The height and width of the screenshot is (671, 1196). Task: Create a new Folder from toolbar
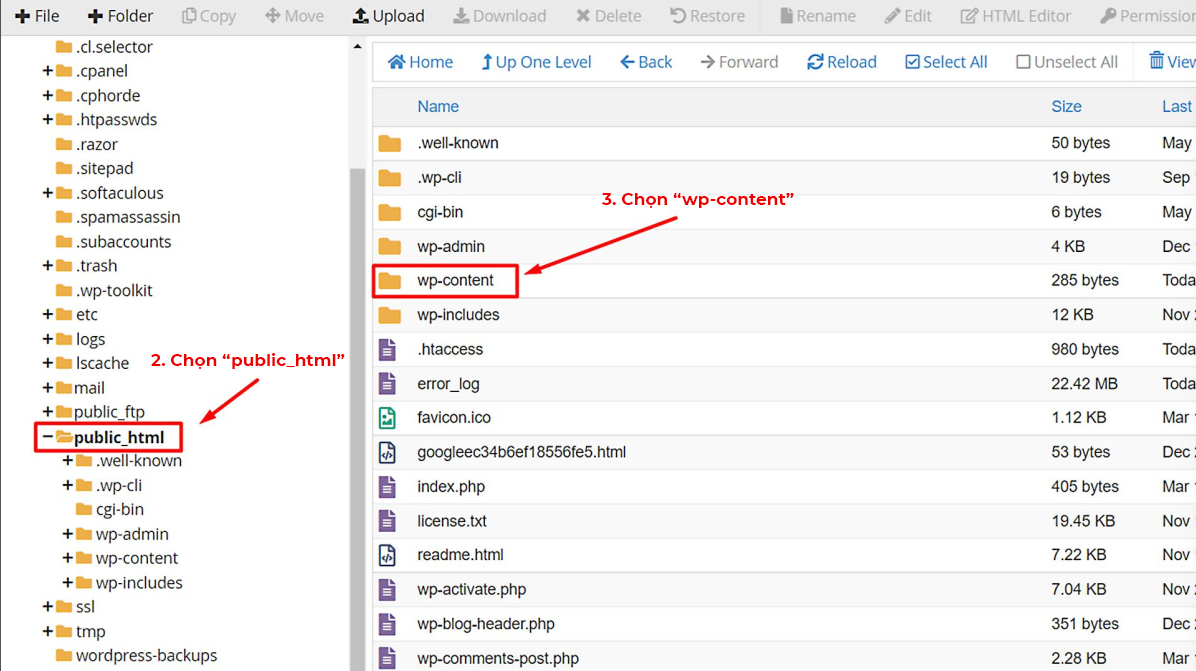(x=120, y=16)
